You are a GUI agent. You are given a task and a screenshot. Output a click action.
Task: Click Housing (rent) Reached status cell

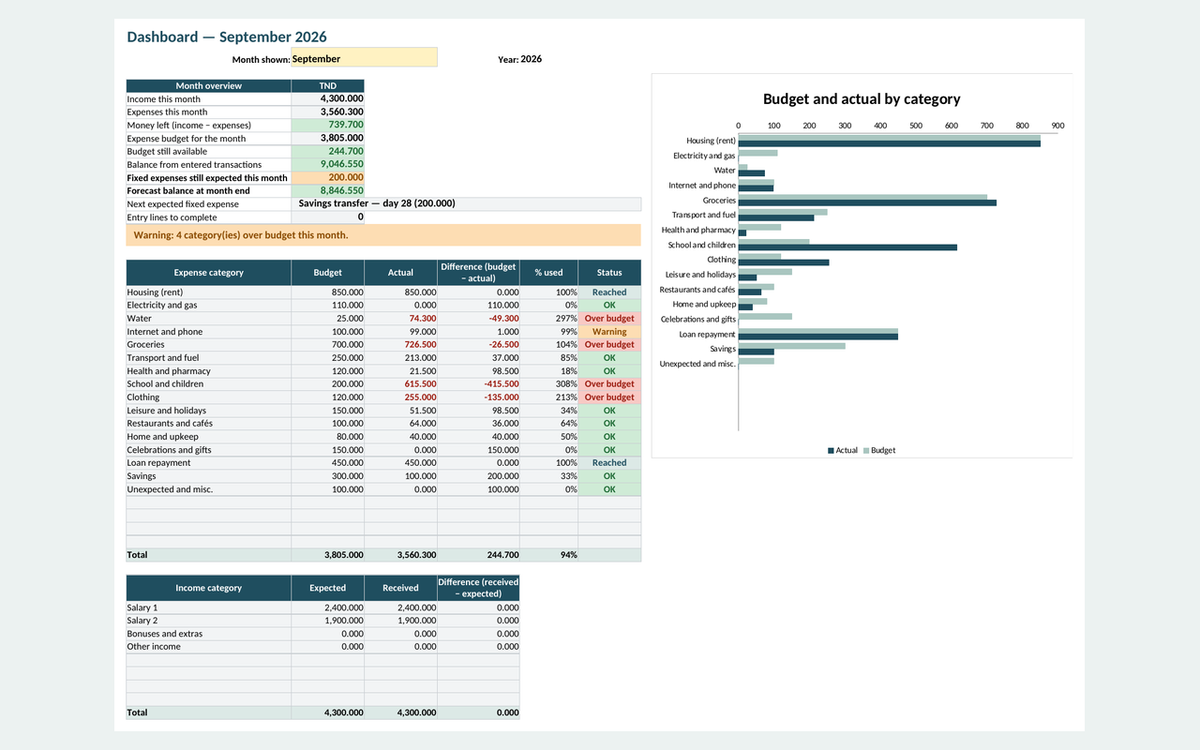[609, 292]
